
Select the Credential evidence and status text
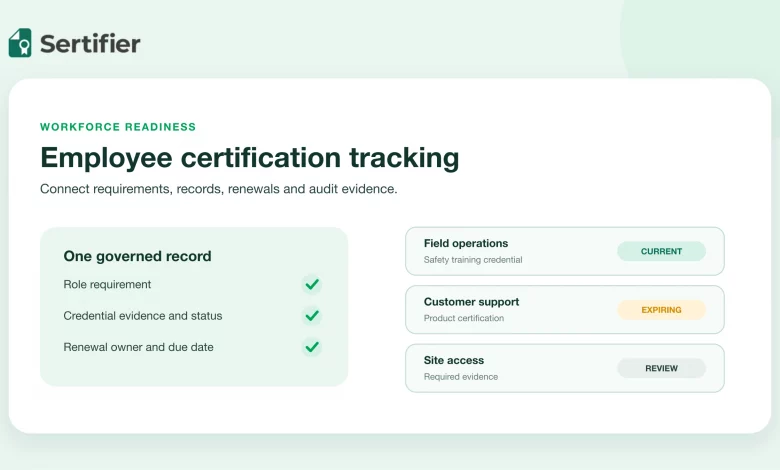click(x=143, y=316)
